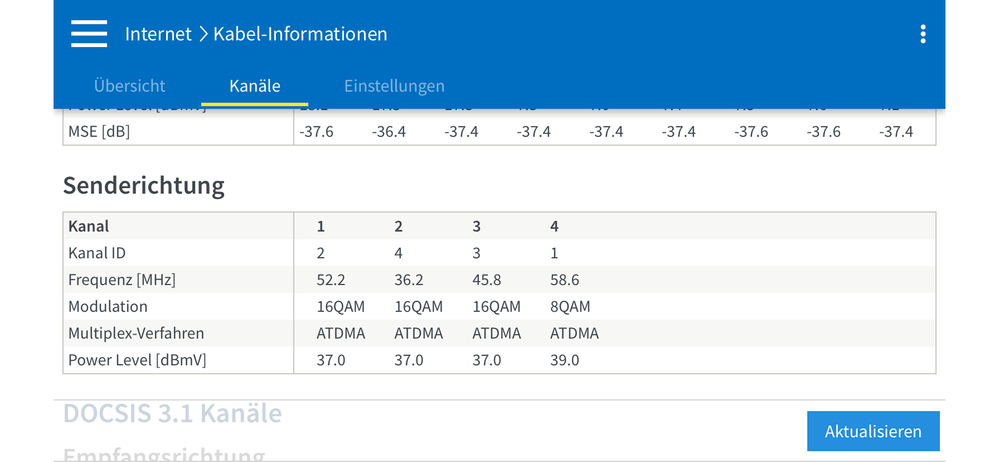
Task: Go to Internet in the breadcrumb
Action: point(158,34)
